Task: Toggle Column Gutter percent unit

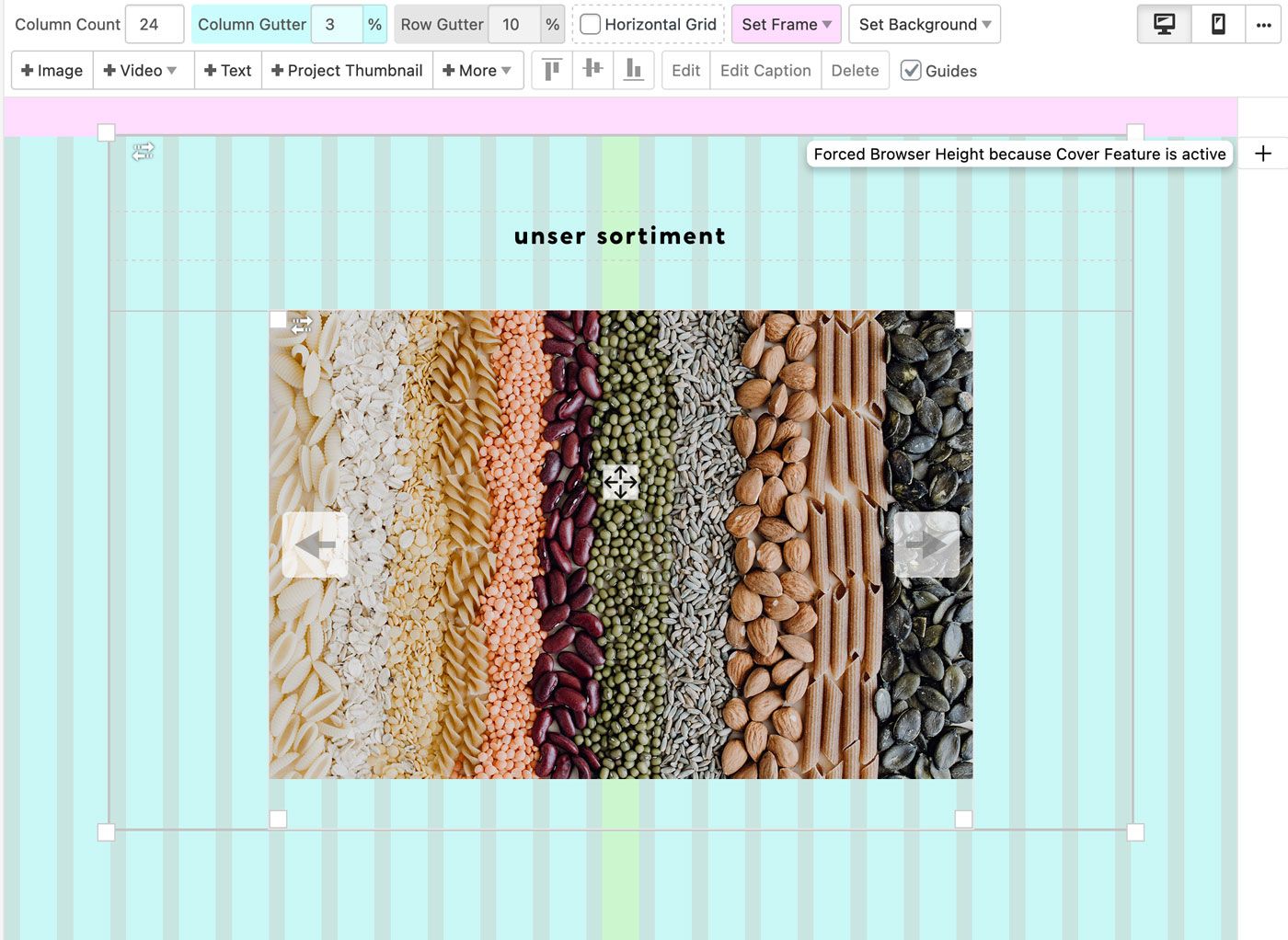Action: click(374, 25)
